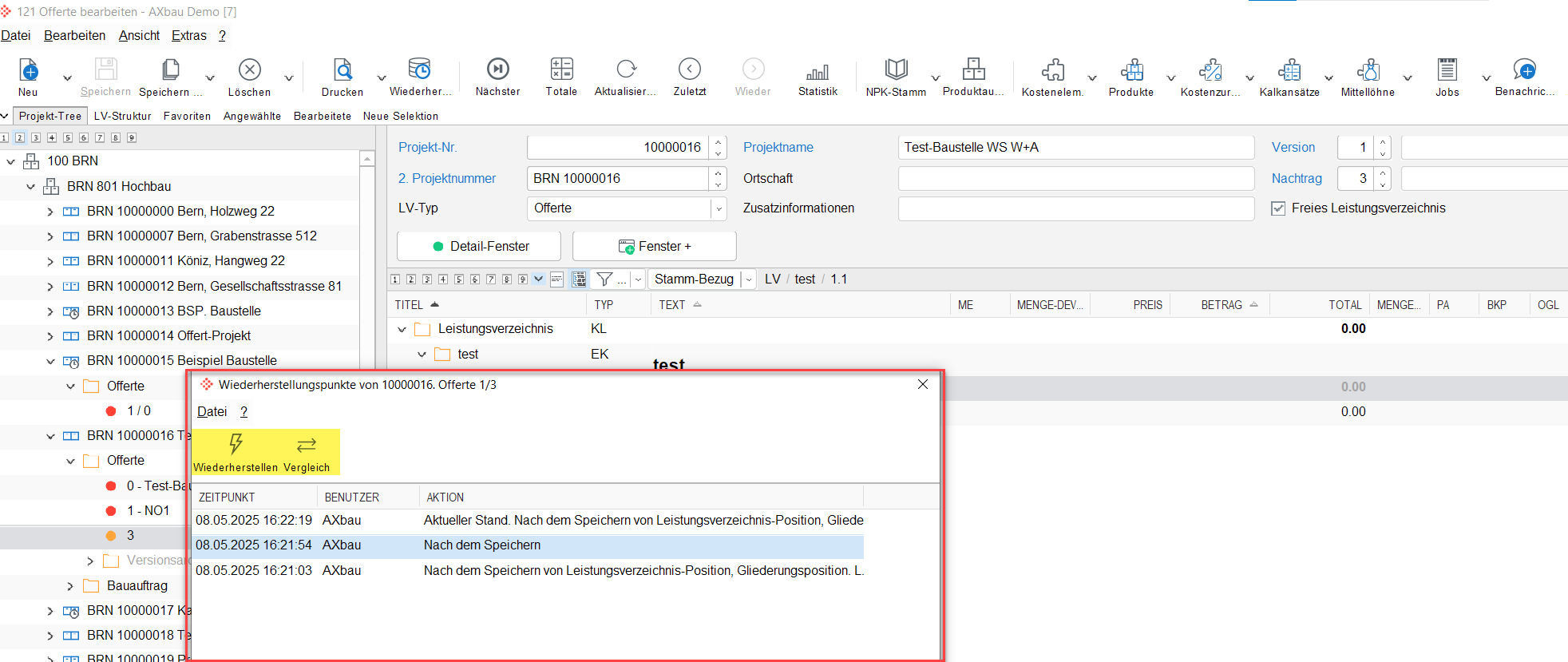Click the Ortschaft input field
The height and width of the screenshot is (662, 1568).
pyautogui.click(x=1076, y=178)
